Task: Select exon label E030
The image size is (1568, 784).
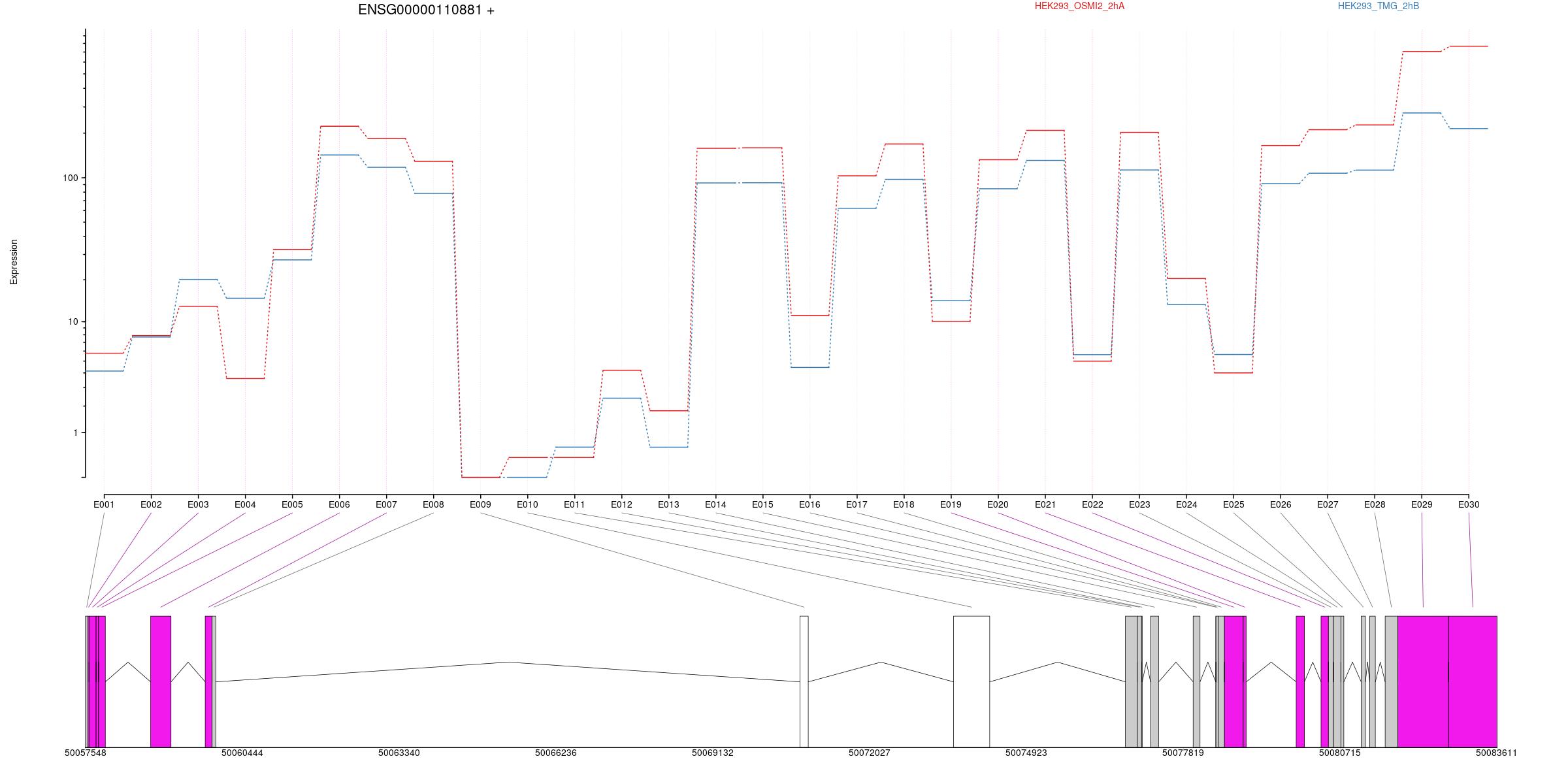Action: coord(1469,504)
